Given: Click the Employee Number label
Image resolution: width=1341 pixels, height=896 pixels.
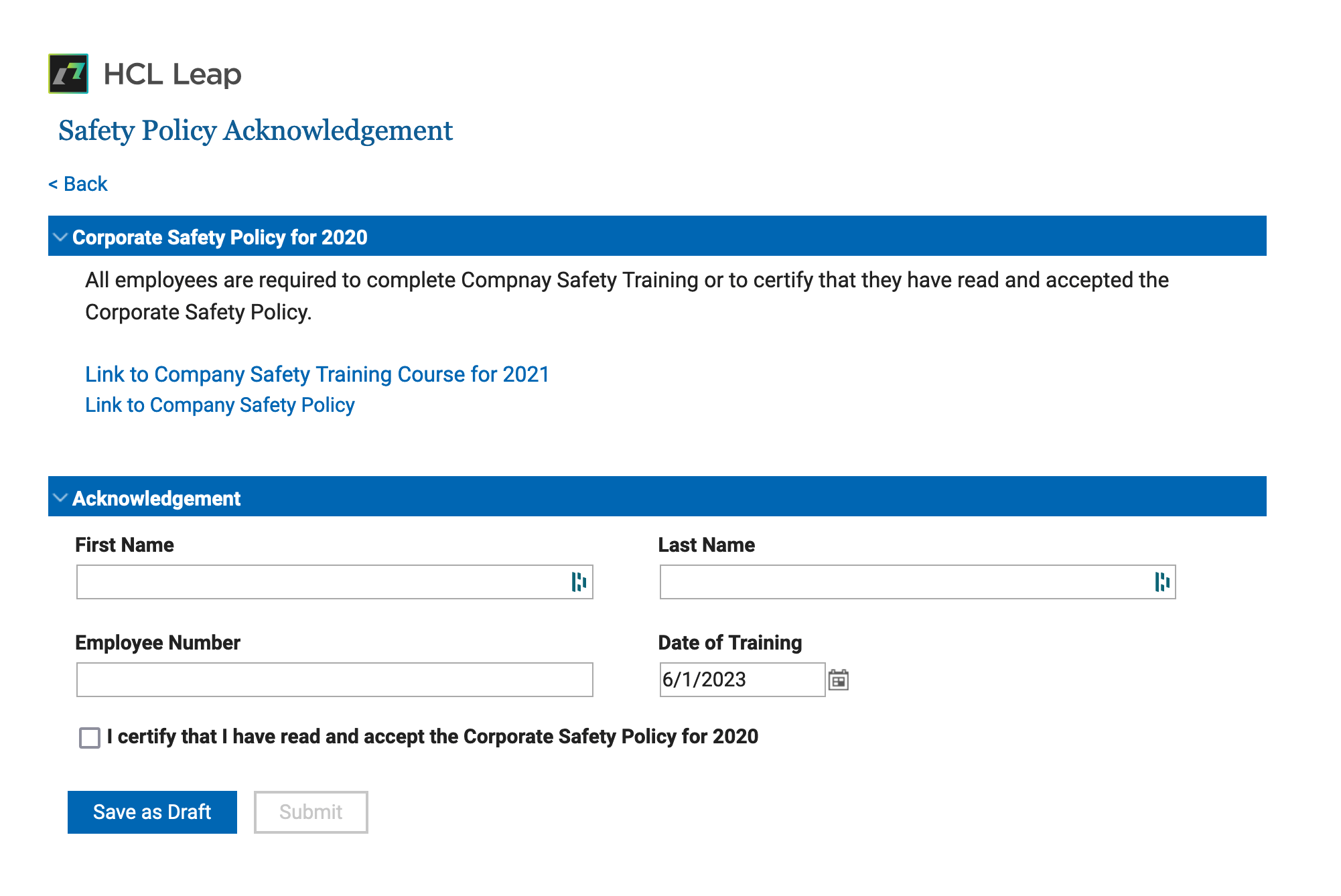Looking at the screenshot, I should click(x=157, y=643).
